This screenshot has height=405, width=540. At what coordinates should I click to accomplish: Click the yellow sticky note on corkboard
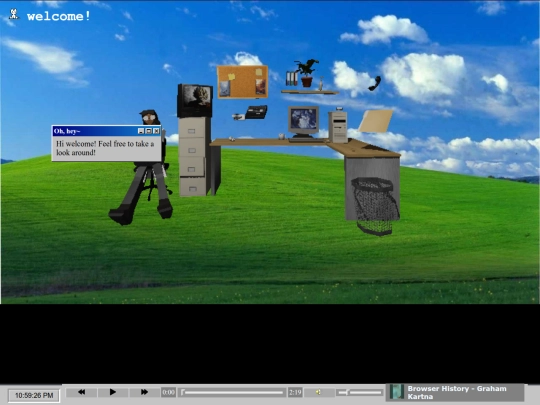pos(232,76)
